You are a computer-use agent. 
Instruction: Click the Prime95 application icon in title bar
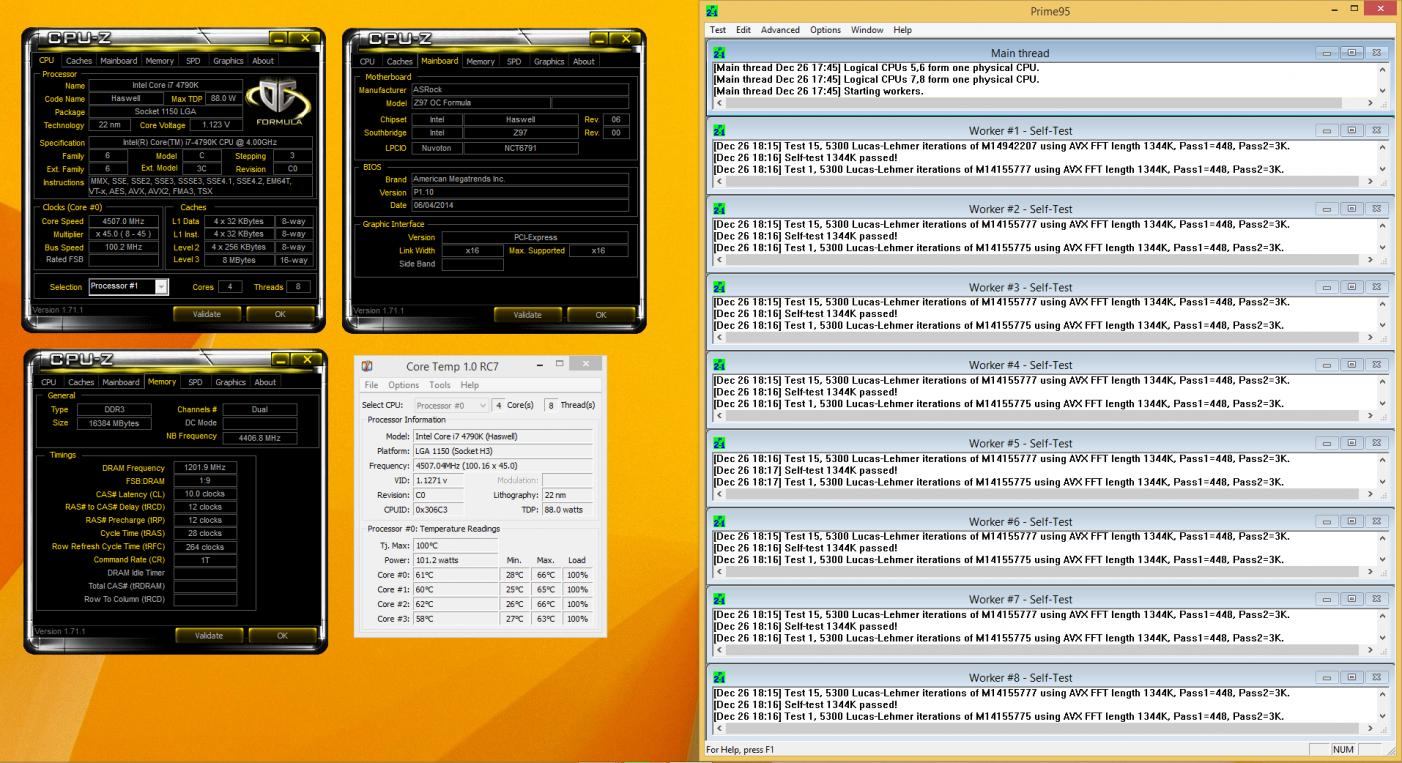[712, 10]
